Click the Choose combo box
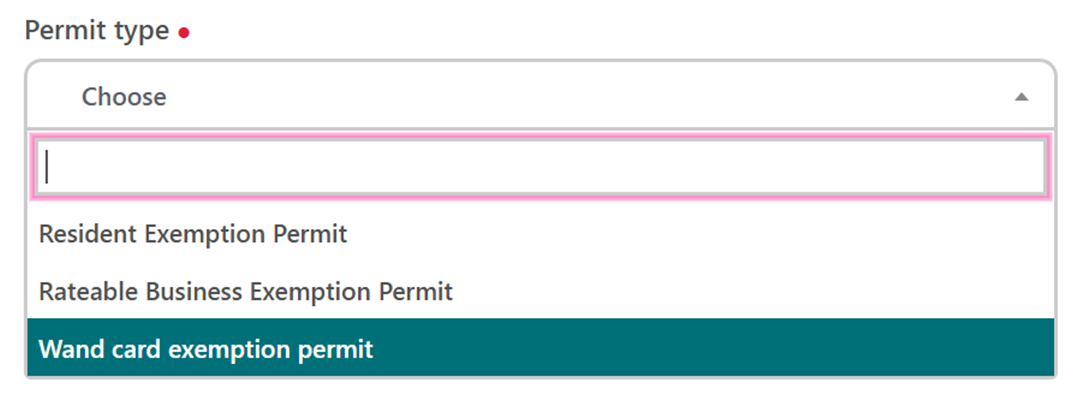 [x=540, y=96]
